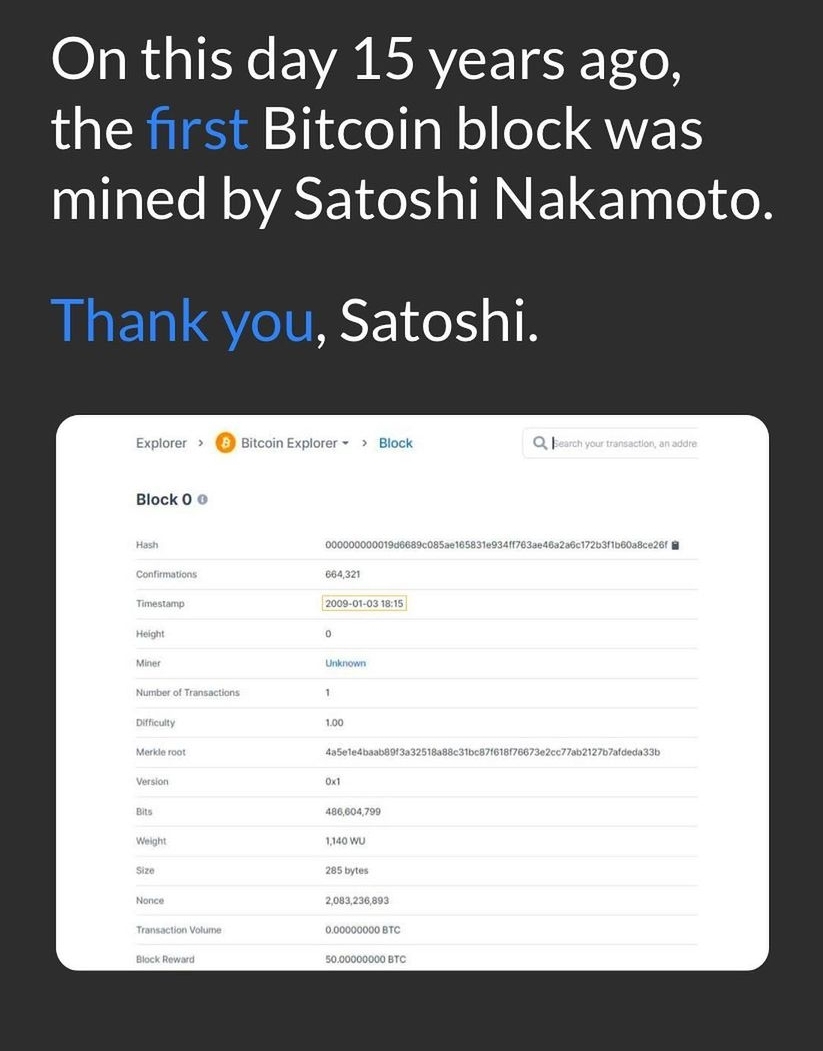Click the blue word "first" in headline
Screen dimensions: 823x1051
click(x=197, y=130)
